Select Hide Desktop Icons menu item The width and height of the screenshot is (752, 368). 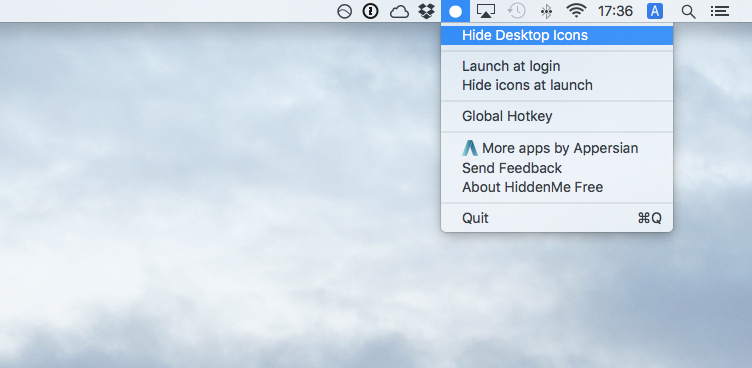[x=557, y=35]
